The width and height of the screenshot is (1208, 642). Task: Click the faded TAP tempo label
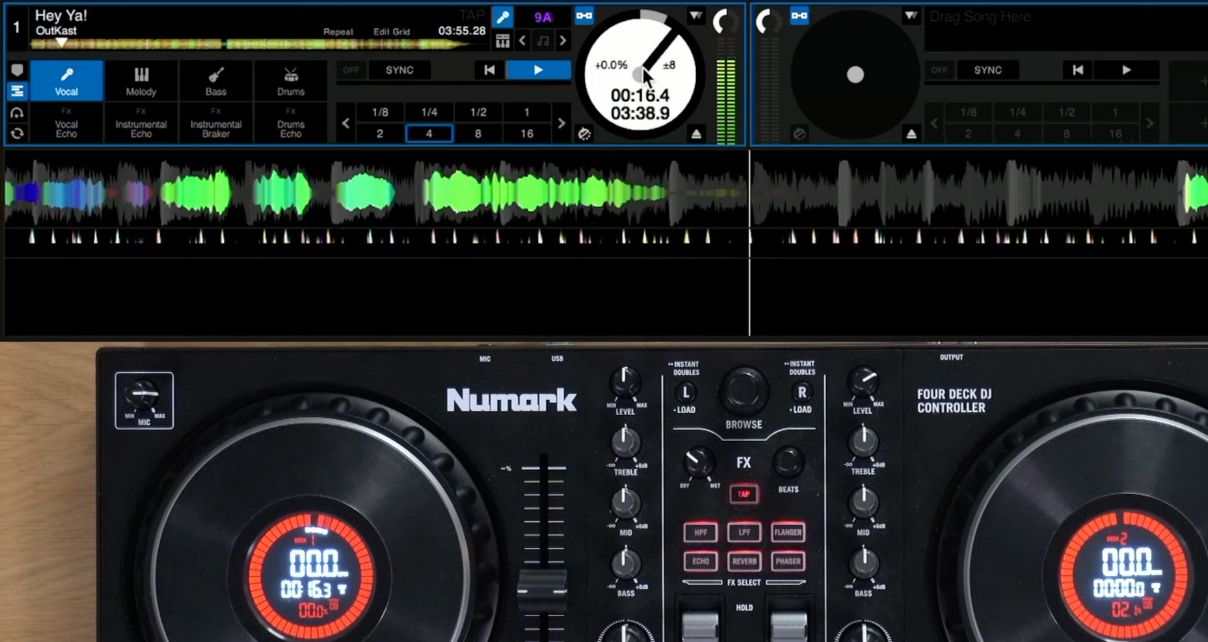(471, 15)
